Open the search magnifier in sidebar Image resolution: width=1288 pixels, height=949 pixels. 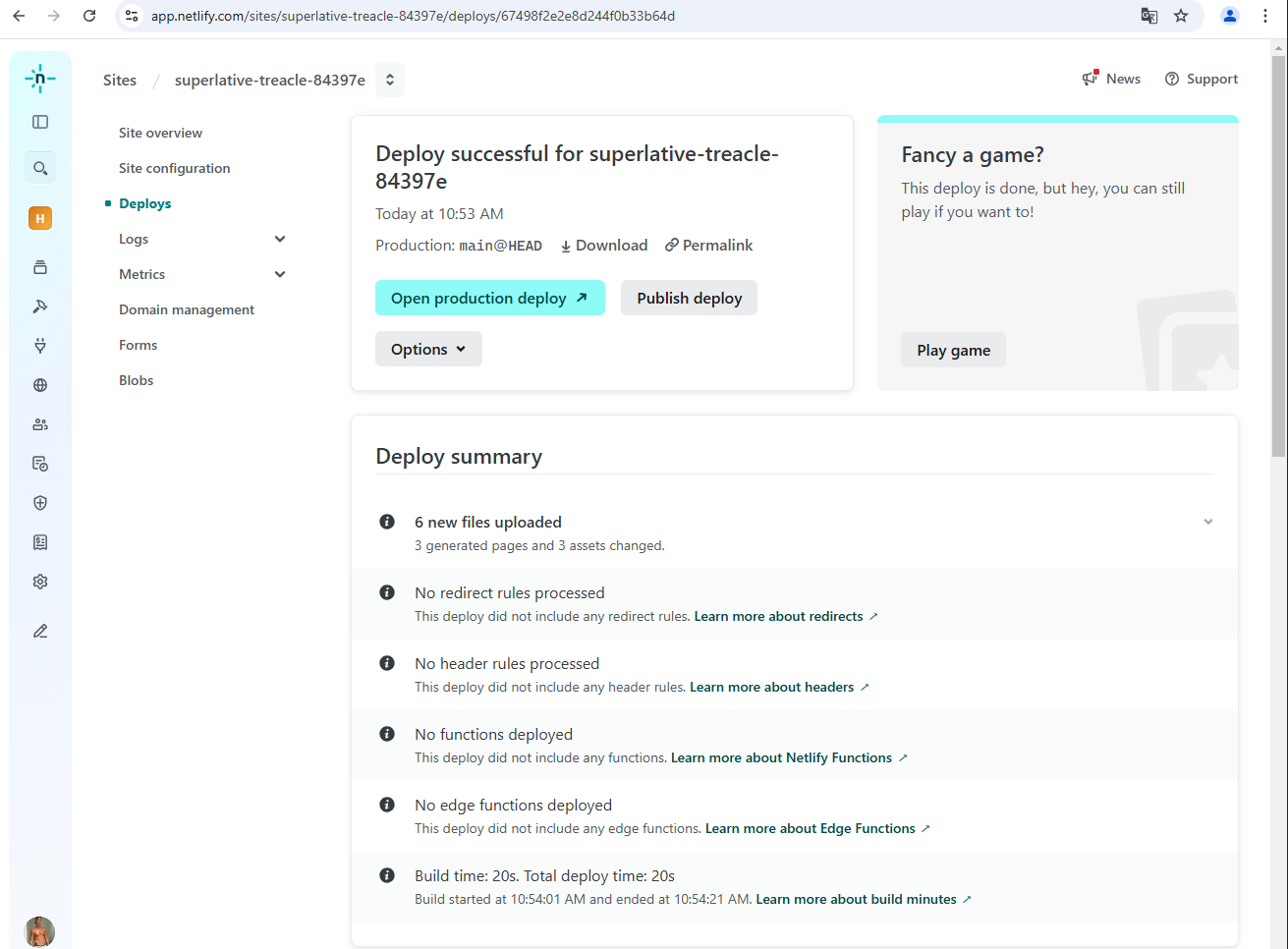40,168
